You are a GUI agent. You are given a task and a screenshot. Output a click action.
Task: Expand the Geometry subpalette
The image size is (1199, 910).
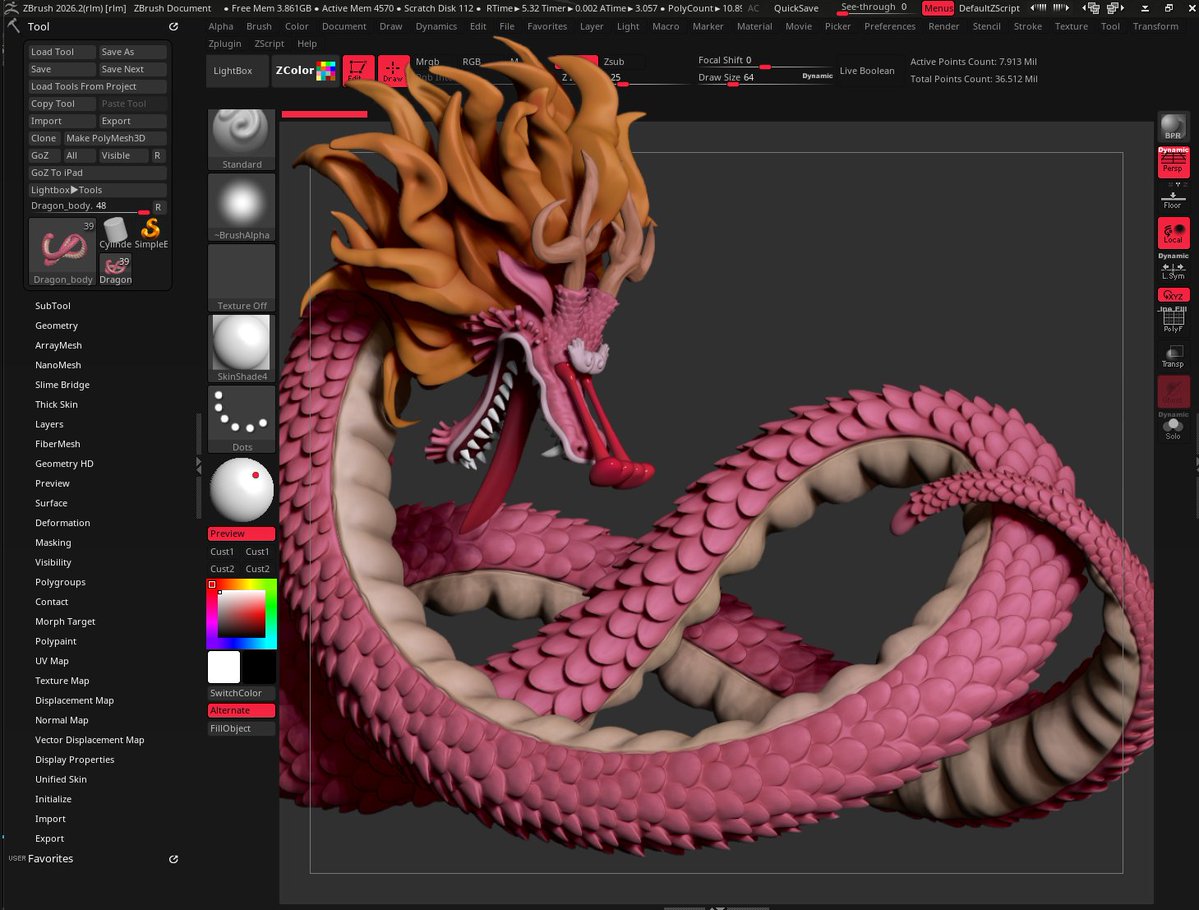pos(57,326)
